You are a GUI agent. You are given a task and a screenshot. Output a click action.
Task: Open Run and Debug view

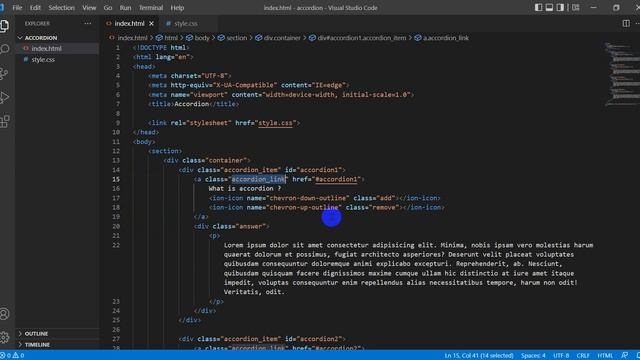[x=4, y=97]
